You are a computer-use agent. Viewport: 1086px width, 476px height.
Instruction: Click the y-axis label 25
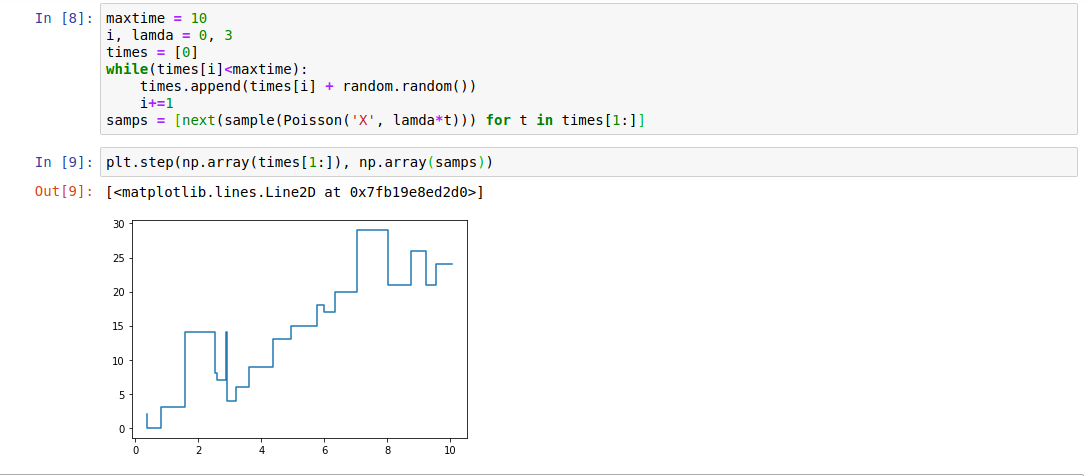(119, 258)
